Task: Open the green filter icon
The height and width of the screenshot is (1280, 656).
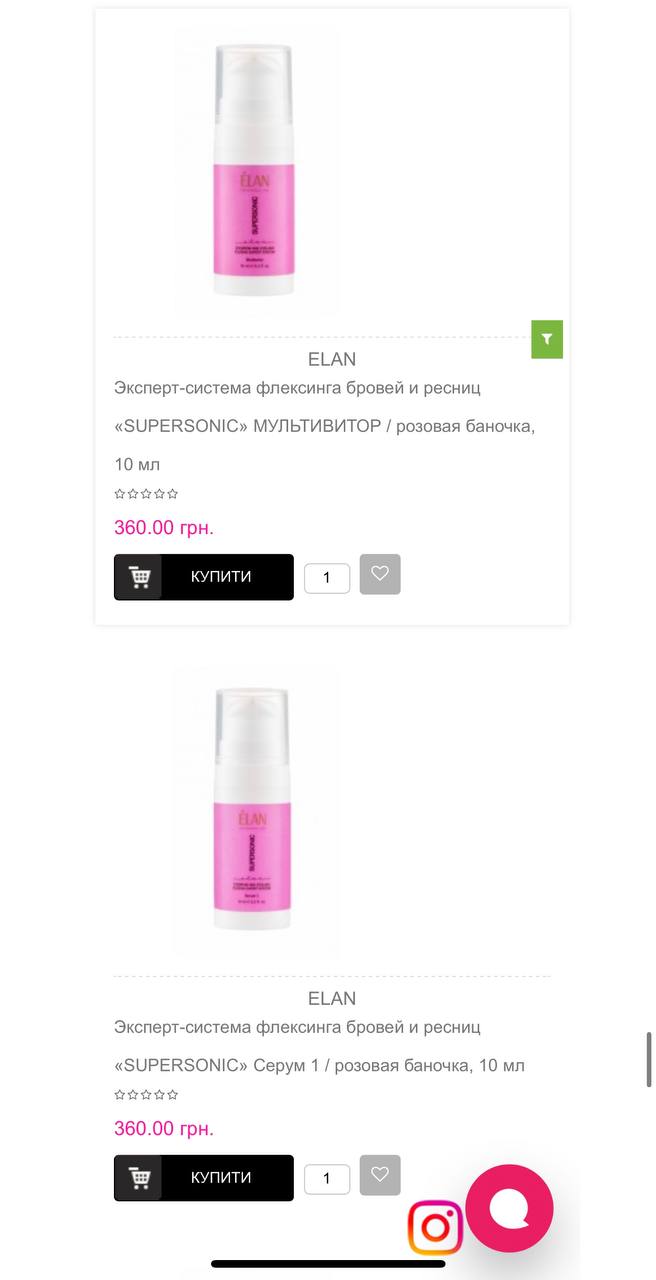Action: [x=547, y=339]
